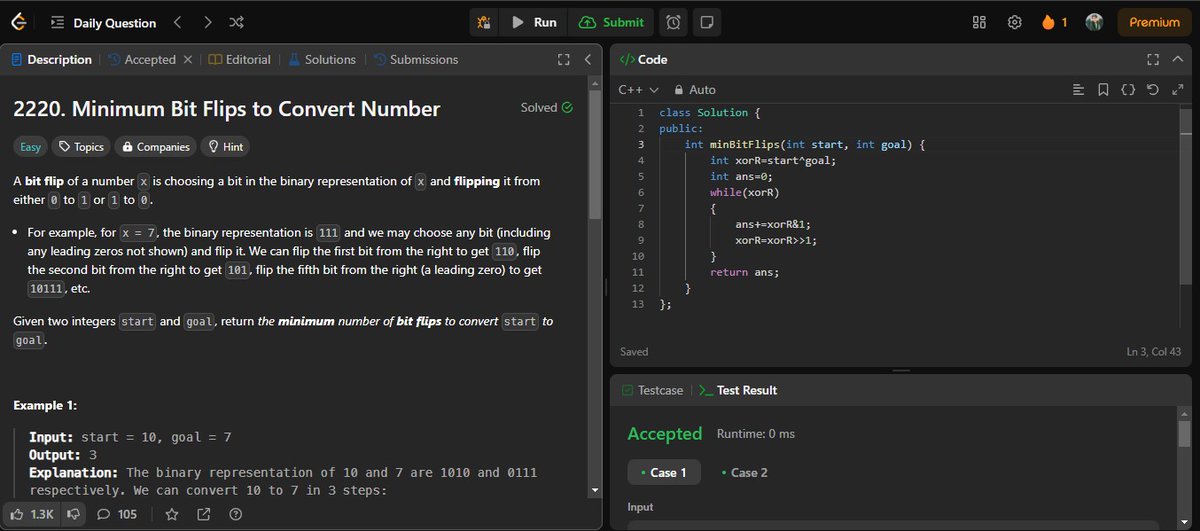Image resolution: width=1200 pixels, height=531 pixels.
Task: Collapse the Code panel chevron
Action: pyautogui.click(x=1177, y=60)
